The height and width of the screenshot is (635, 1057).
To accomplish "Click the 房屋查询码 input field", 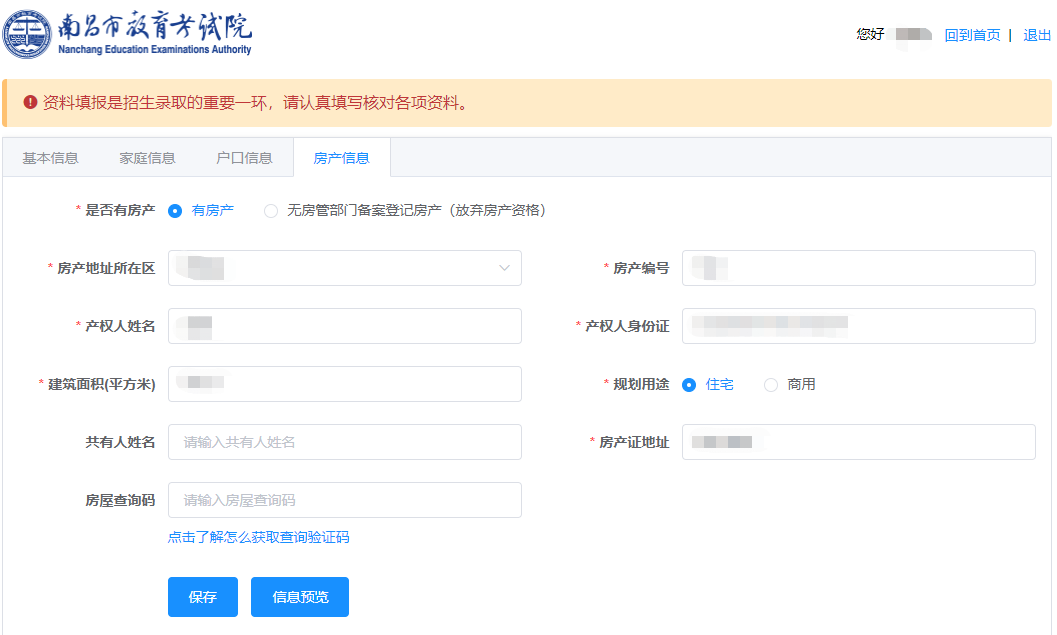I will [x=344, y=500].
